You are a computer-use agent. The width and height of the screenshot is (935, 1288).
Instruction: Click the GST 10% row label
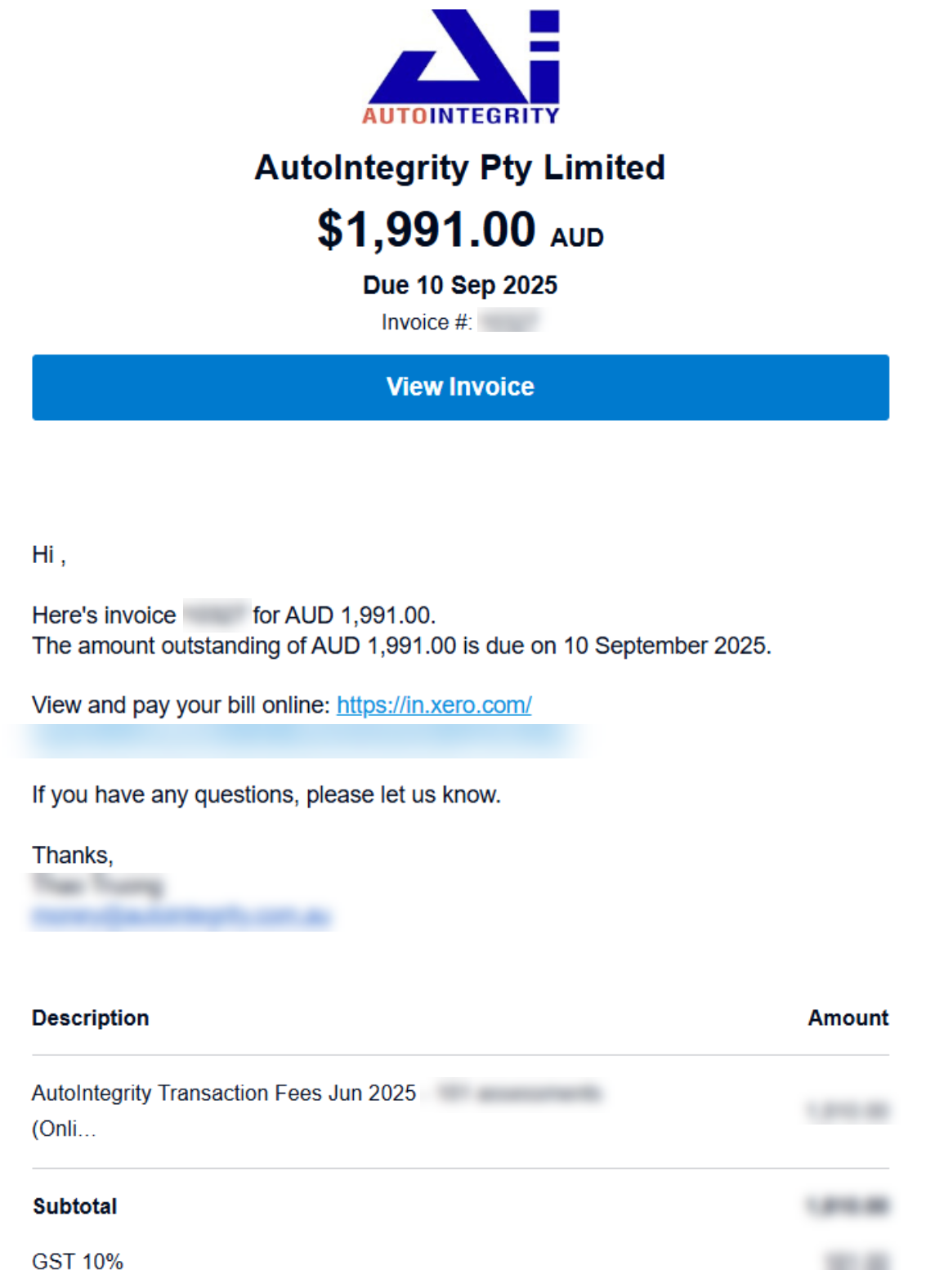pyautogui.click(x=78, y=1261)
